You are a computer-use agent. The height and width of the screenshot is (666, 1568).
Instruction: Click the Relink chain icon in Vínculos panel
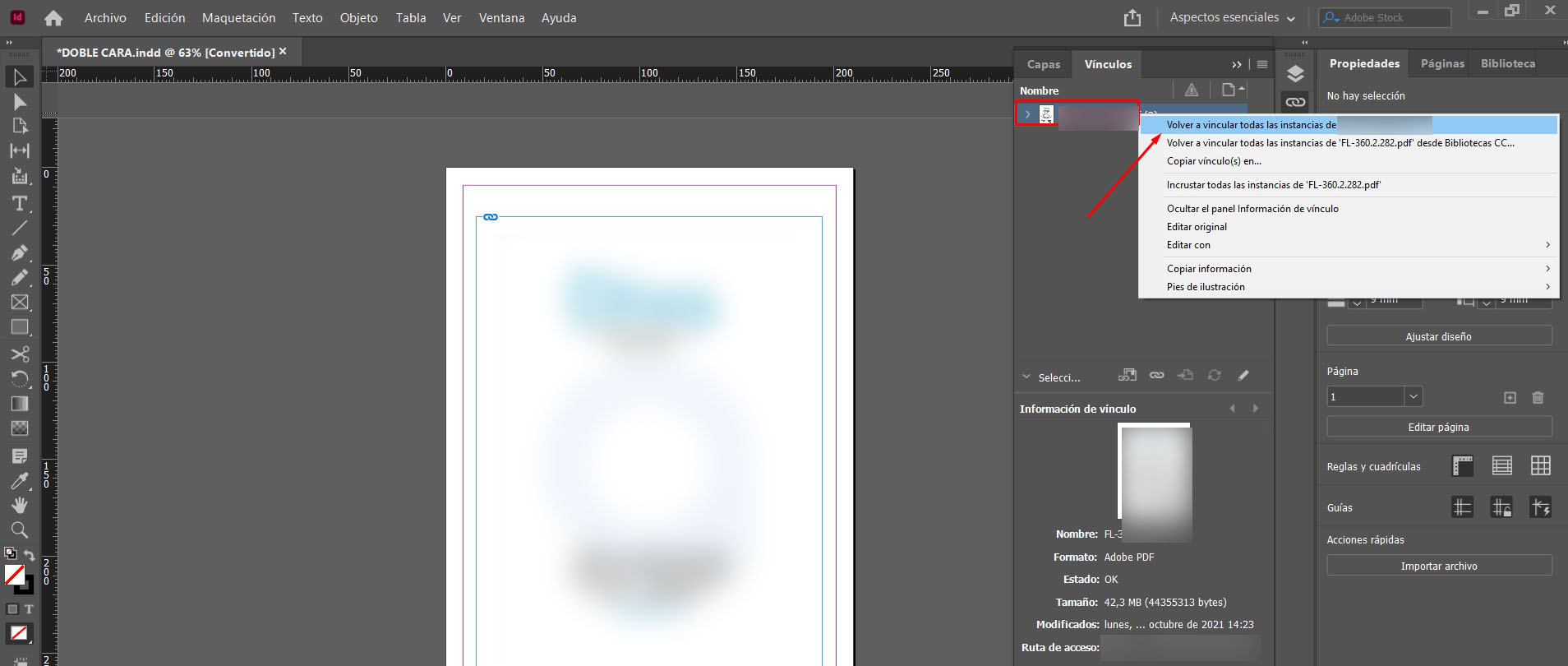pyautogui.click(x=1156, y=376)
